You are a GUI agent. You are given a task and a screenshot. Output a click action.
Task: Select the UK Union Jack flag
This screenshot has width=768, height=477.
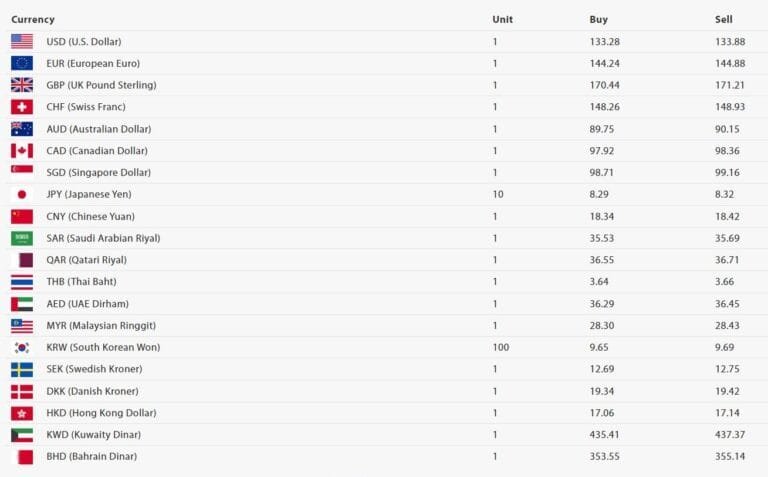22,85
